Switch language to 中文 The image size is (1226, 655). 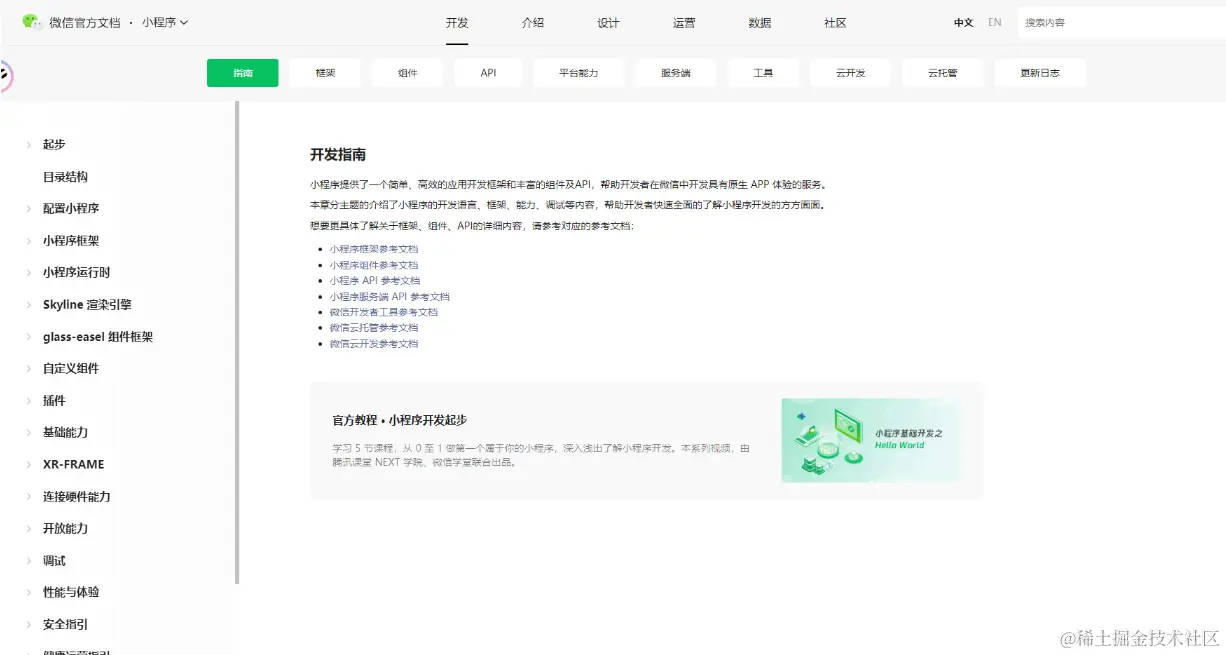[963, 22]
